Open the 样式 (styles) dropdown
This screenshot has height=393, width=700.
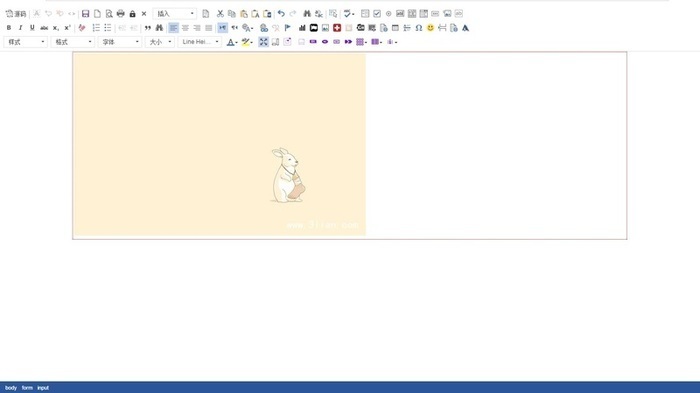coord(25,42)
